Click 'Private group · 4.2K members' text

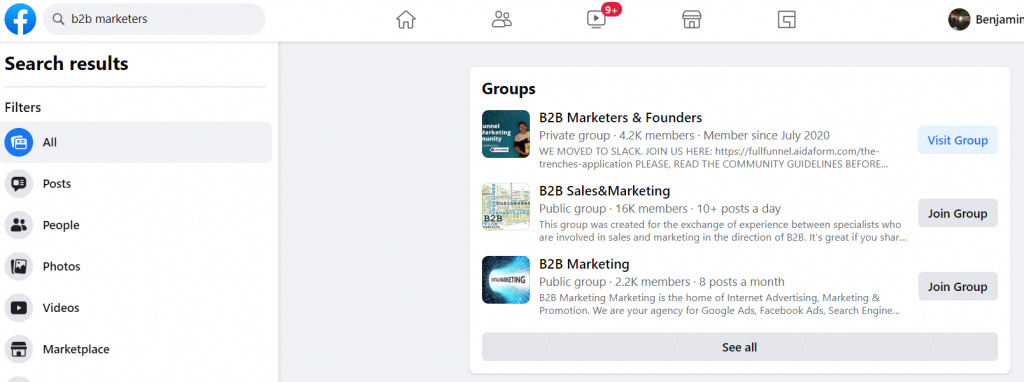(616, 136)
